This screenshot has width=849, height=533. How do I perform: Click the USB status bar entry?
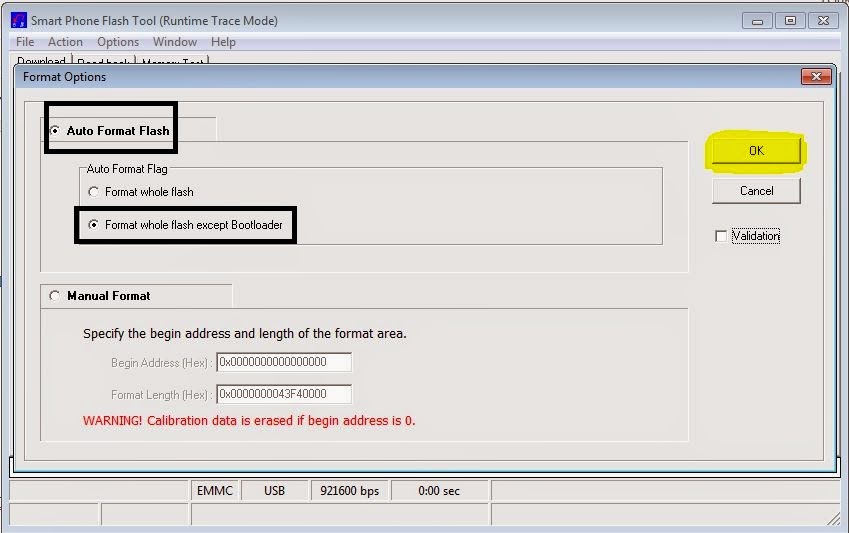[x=274, y=491]
